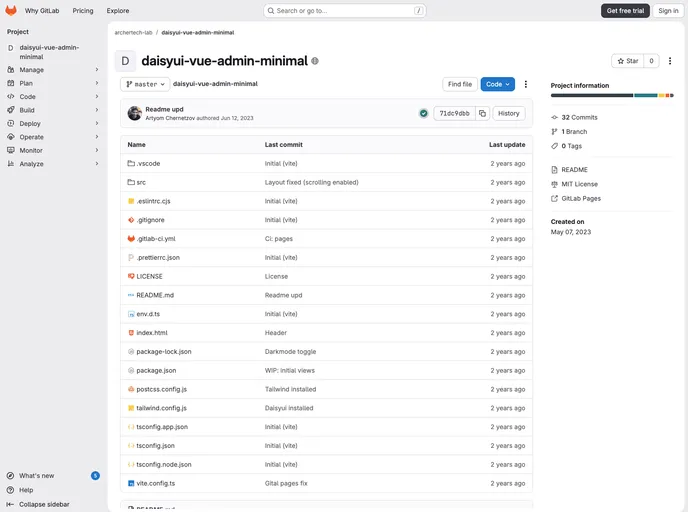Click the postcss.config.js file icon
The image size is (688, 512).
click(x=131, y=389)
